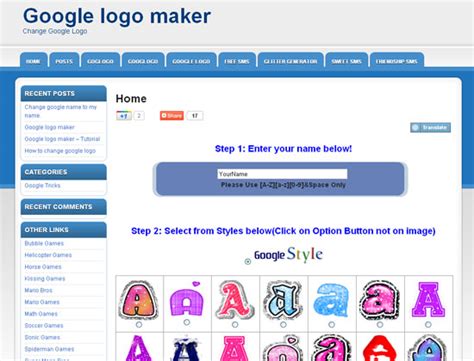Viewport: 474px width, 361px height.
Task: Select radio under blue gothic a
Action: (x=283, y=324)
